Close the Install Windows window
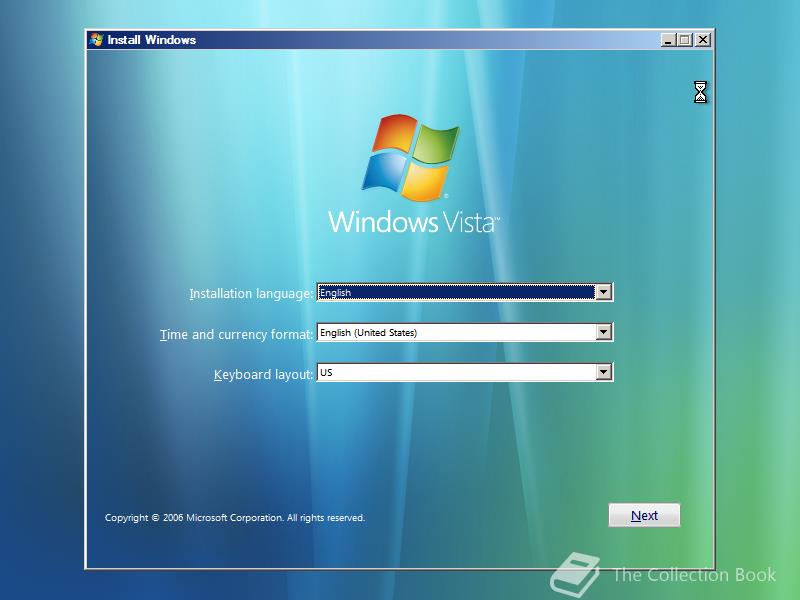 coord(703,40)
